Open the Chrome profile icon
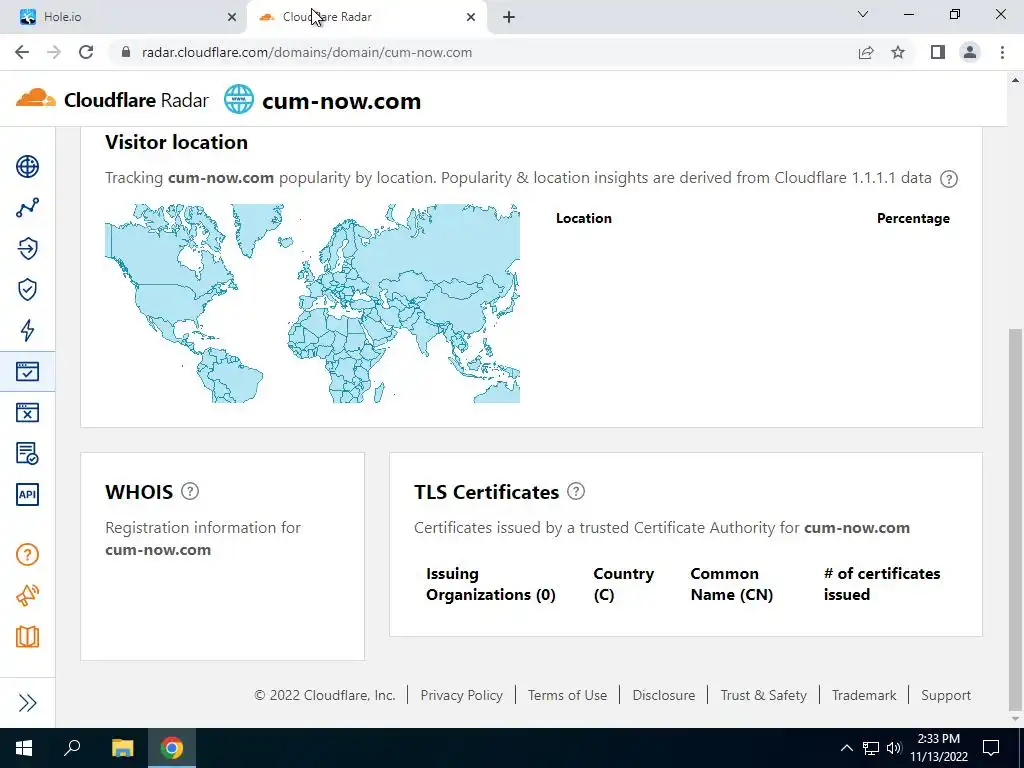 click(x=970, y=52)
